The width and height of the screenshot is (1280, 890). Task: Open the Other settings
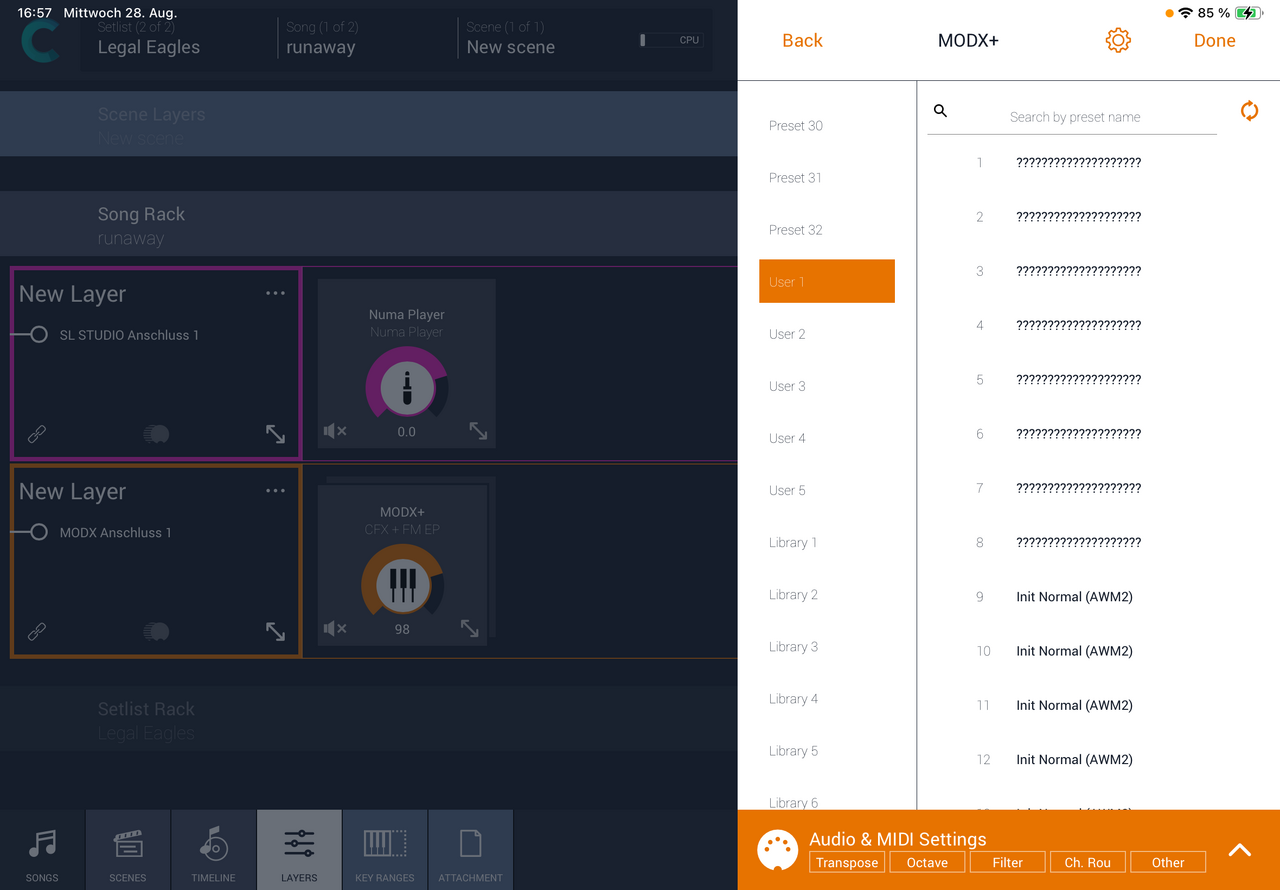click(x=1168, y=862)
